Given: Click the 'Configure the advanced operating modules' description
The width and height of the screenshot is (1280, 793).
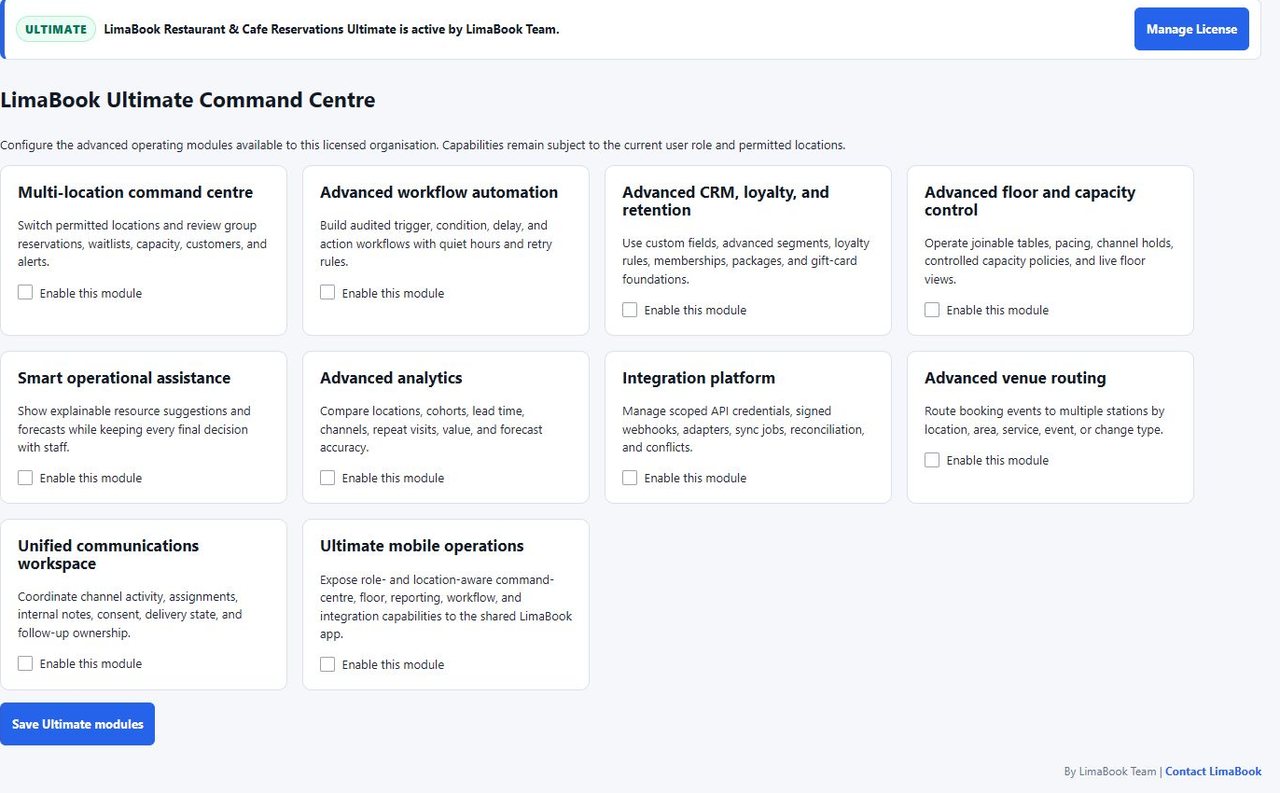Looking at the screenshot, I should (423, 145).
